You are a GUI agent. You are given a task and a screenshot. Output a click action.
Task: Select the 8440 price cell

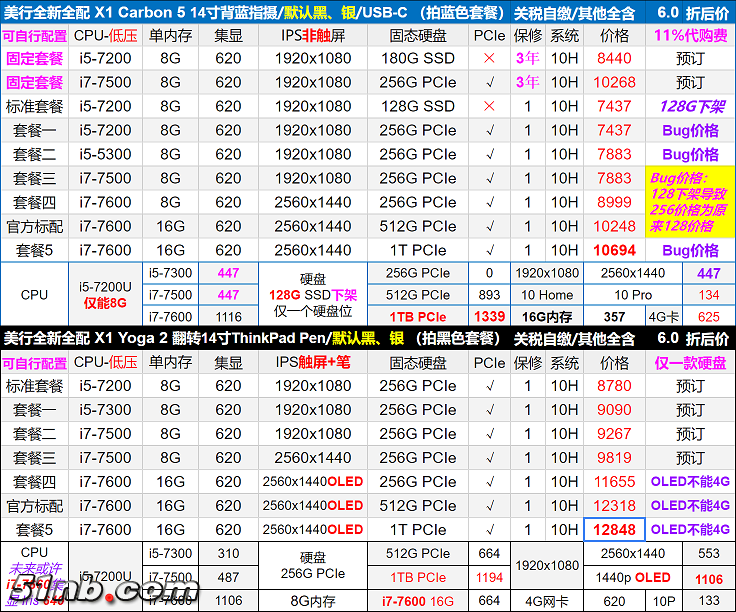click(614, 58)
